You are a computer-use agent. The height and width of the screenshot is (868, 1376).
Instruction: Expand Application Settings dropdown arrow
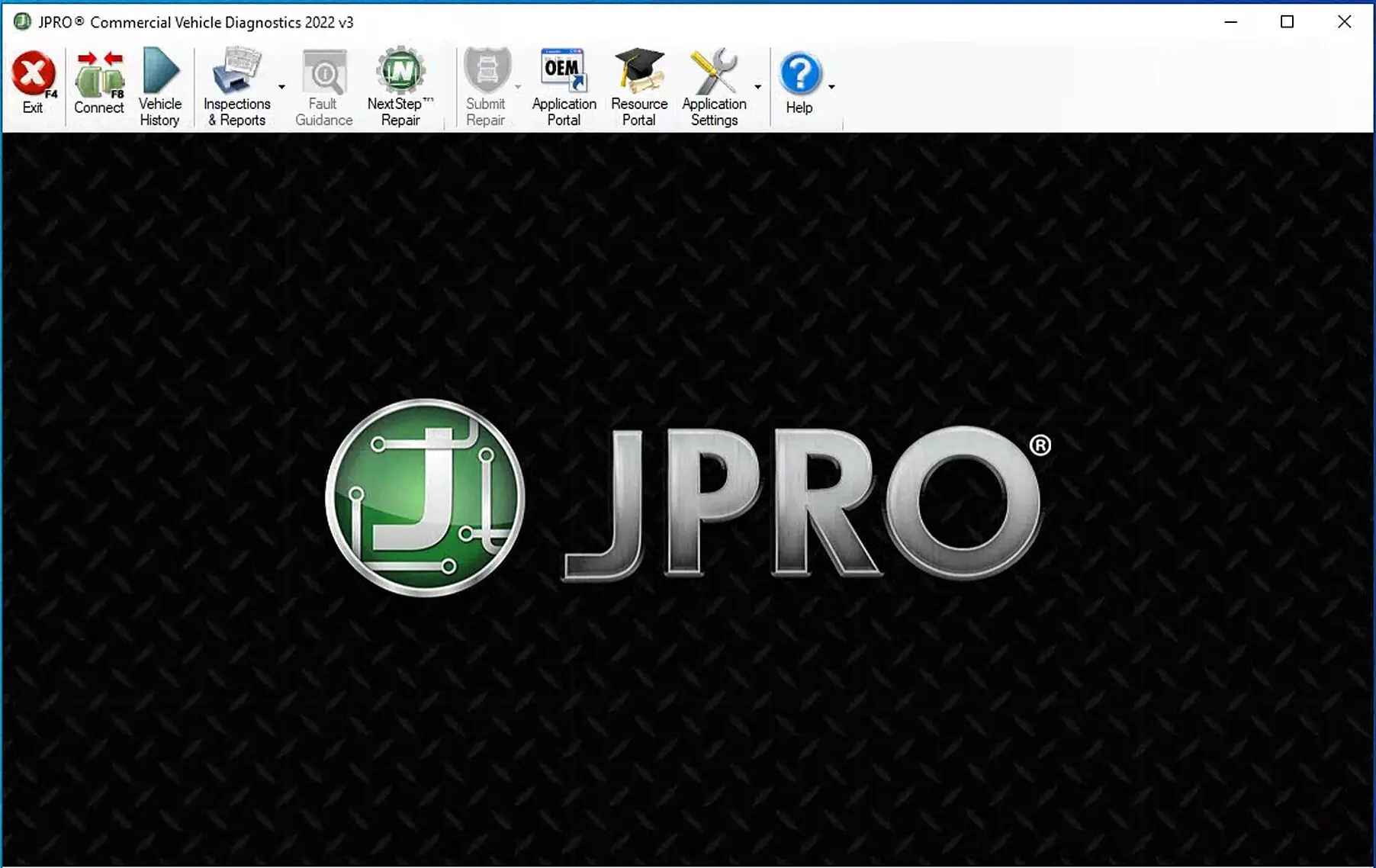[x=757, y=87]
